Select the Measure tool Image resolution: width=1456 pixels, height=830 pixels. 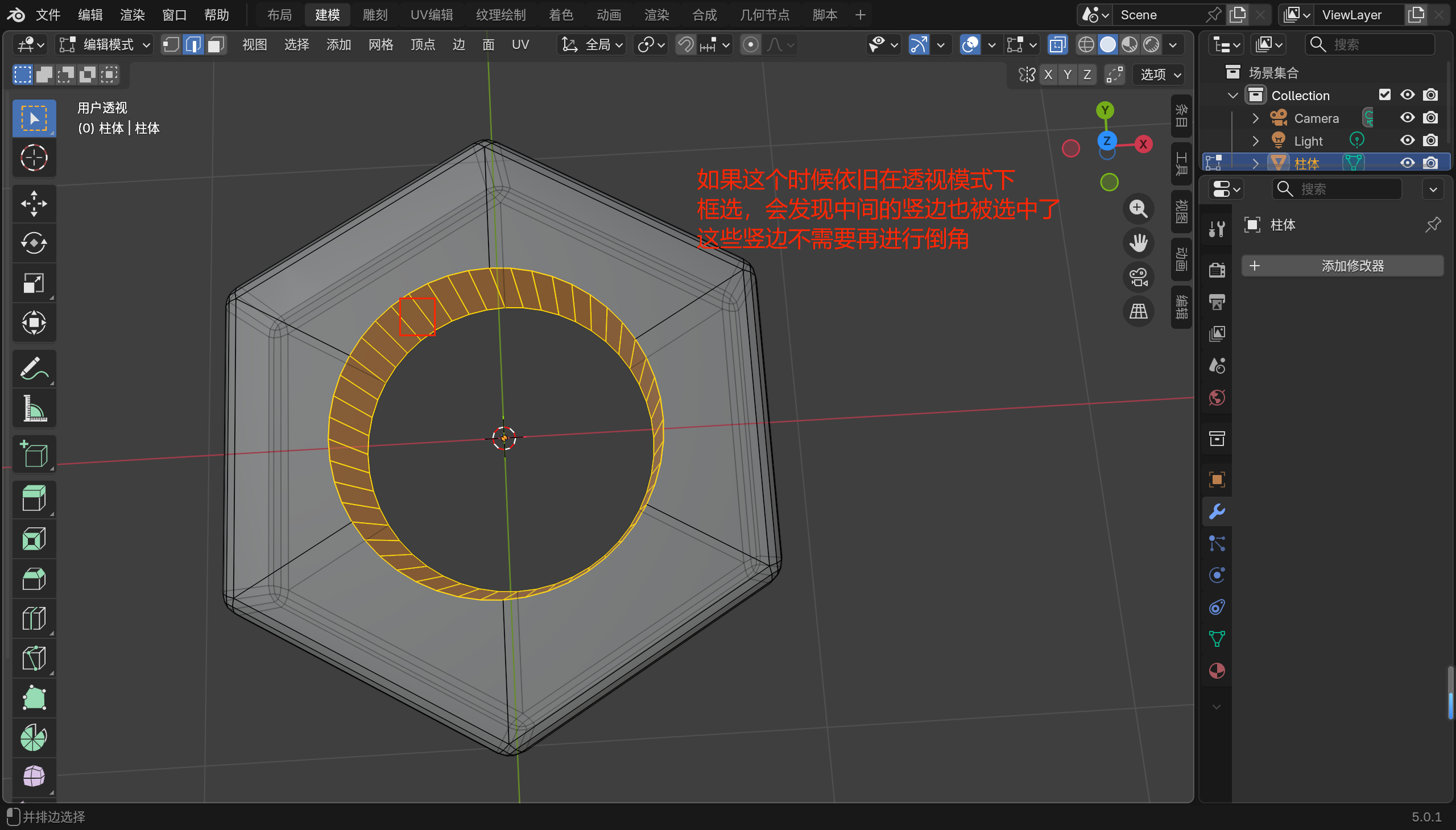pos(34,408)
